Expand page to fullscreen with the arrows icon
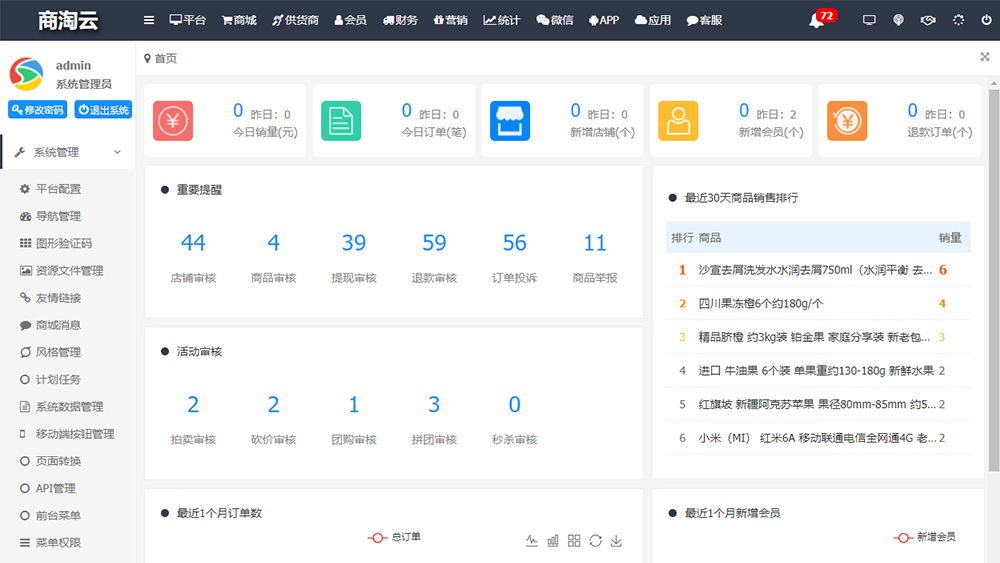Viewport: 1000px width, 563px height. [985, 57]
